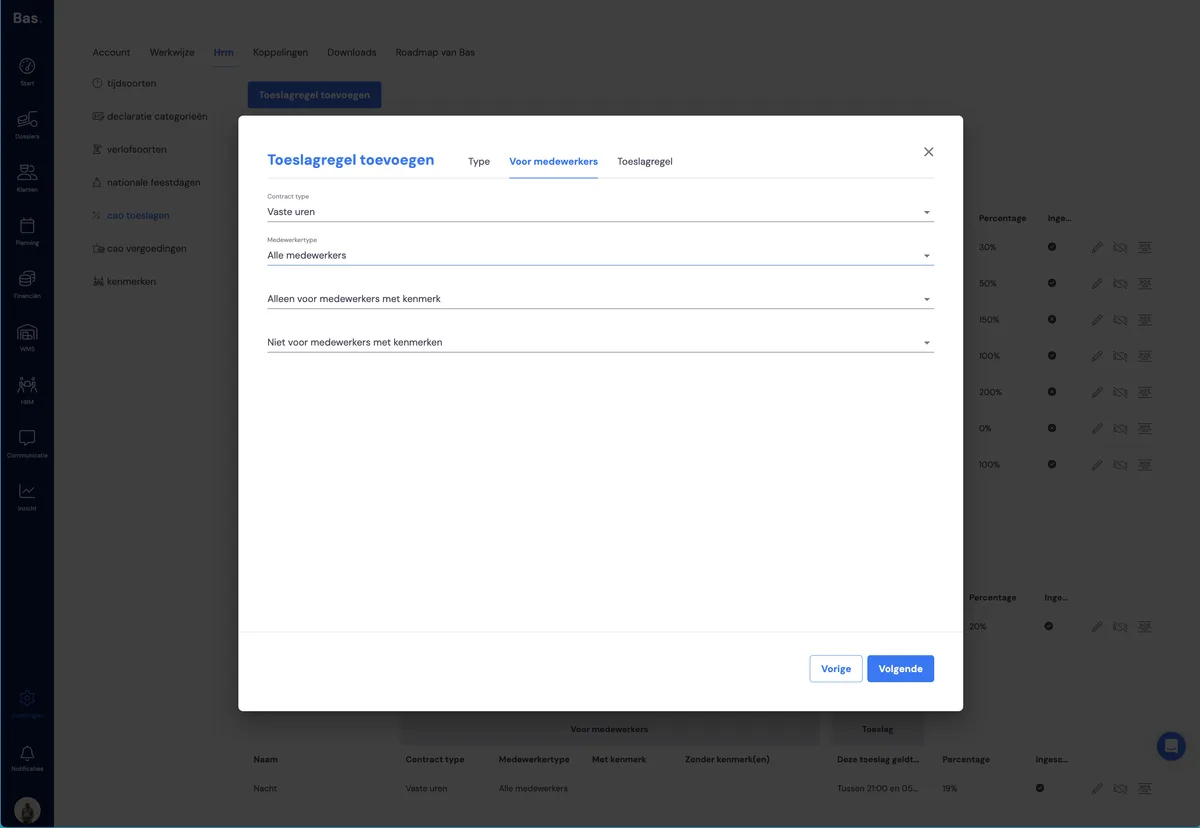The image size is (1200, 828).
Task: Open employees list icon in 200% row
Action: [x=1145, y=392]
